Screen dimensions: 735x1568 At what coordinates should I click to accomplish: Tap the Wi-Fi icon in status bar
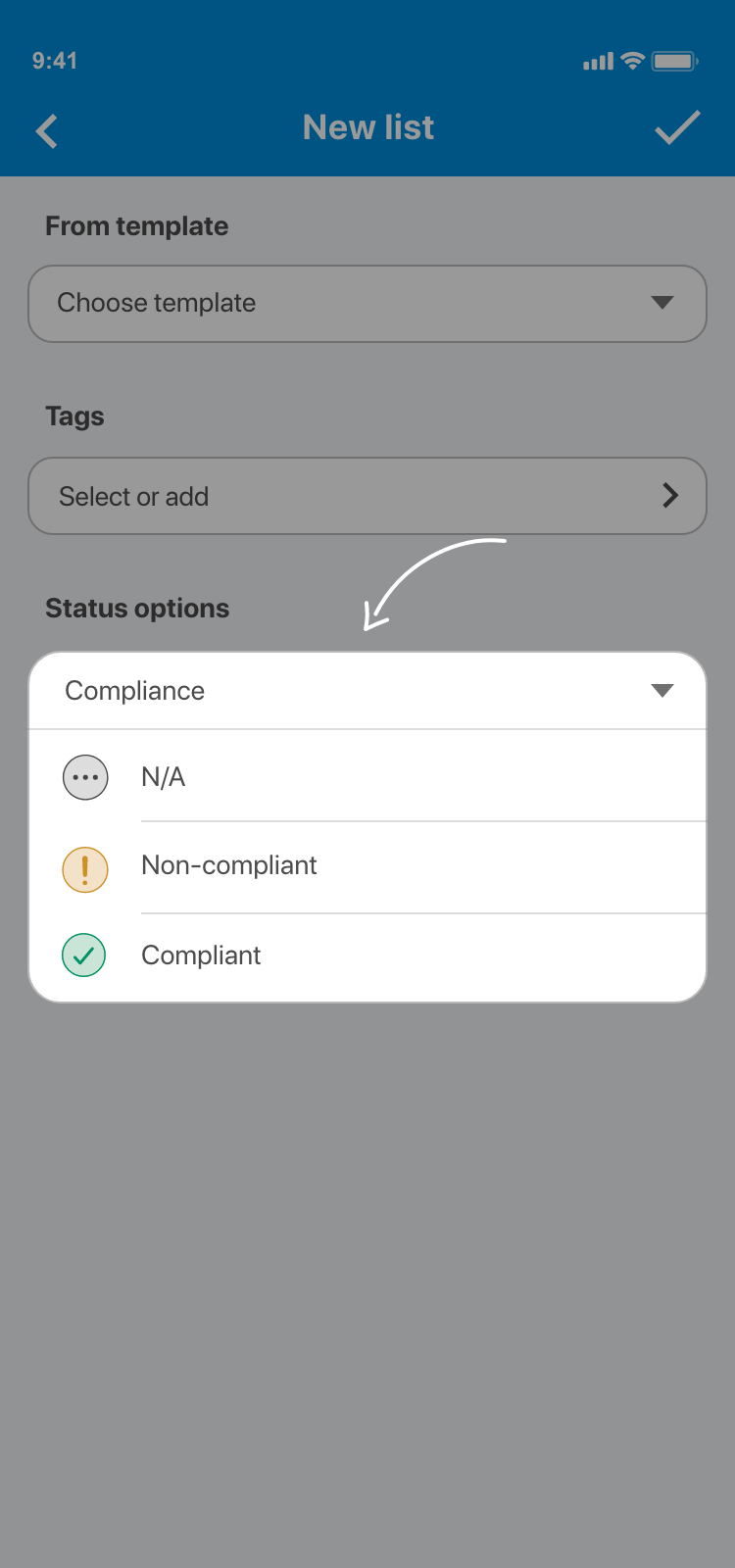tap(633, 61)
